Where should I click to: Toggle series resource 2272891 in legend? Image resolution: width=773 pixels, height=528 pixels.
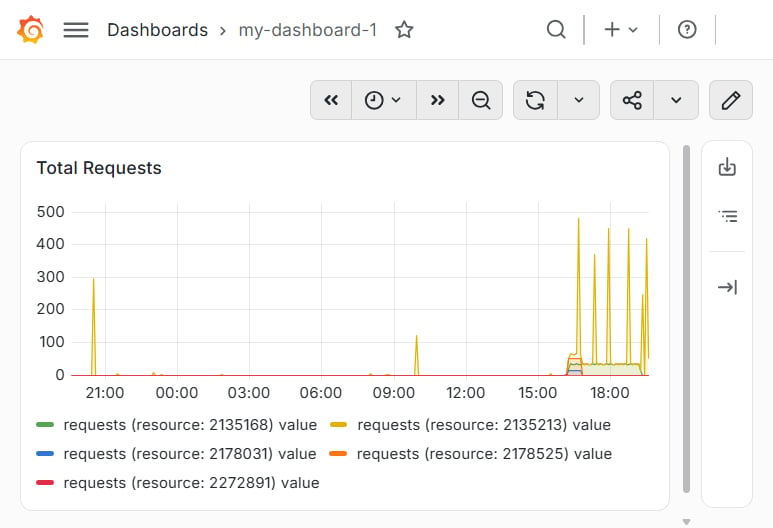point(191,483)
